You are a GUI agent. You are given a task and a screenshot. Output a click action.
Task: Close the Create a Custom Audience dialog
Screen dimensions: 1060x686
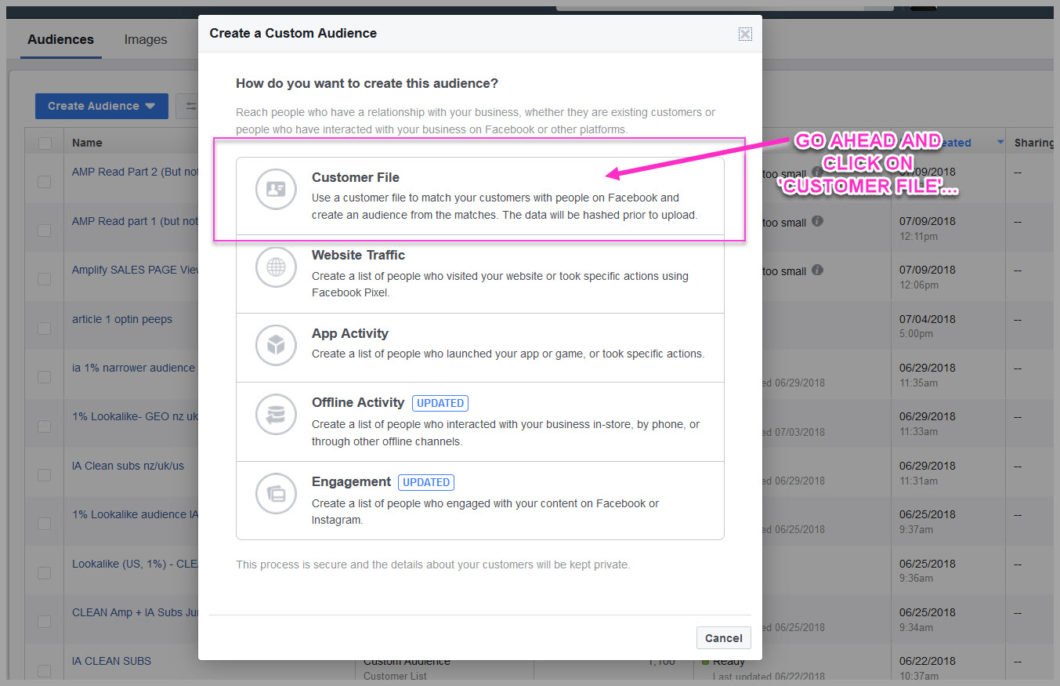pyautogui.click(x=744, y=34)
